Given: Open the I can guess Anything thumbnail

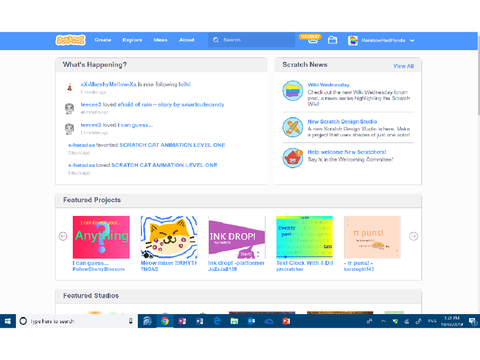Looking at the screenshot, I should click(101, 237).
